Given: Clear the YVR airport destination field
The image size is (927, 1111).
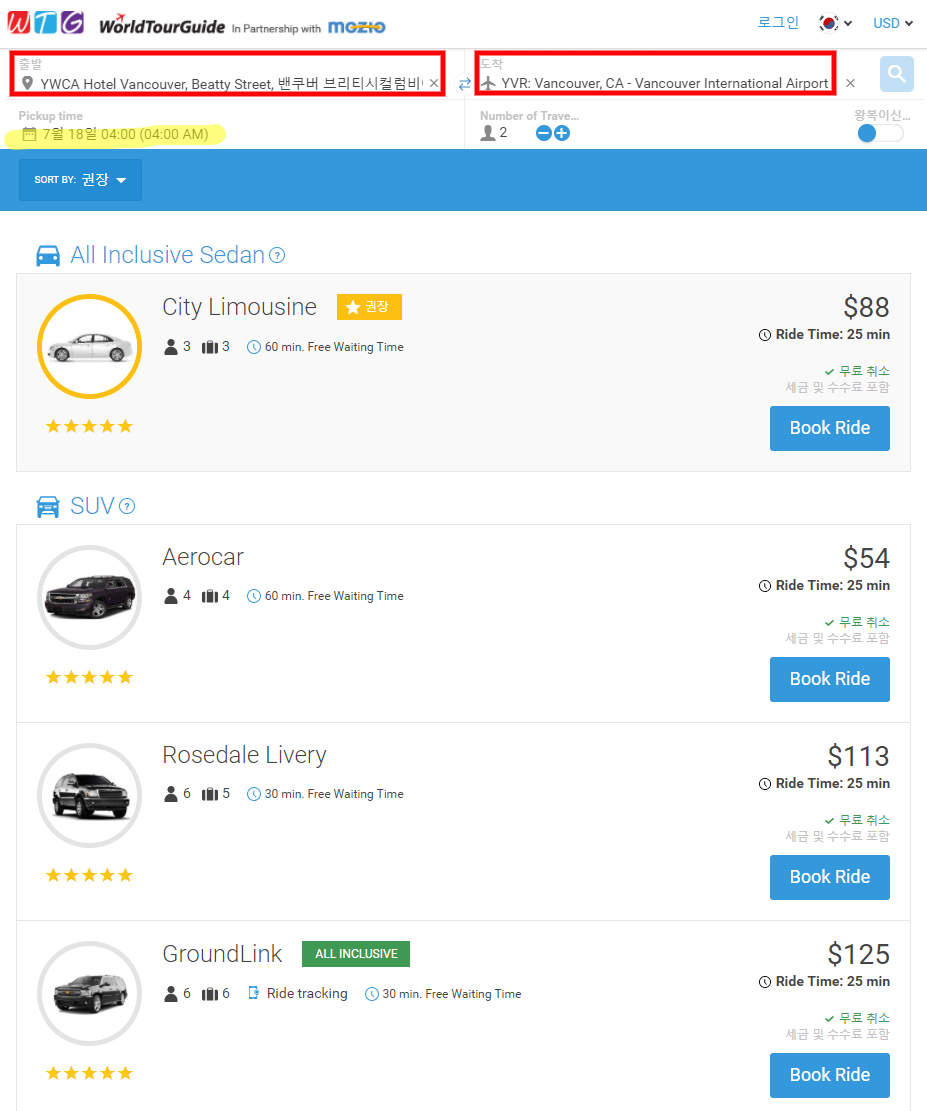Looking at the screenshot, I should coord(850,84).
